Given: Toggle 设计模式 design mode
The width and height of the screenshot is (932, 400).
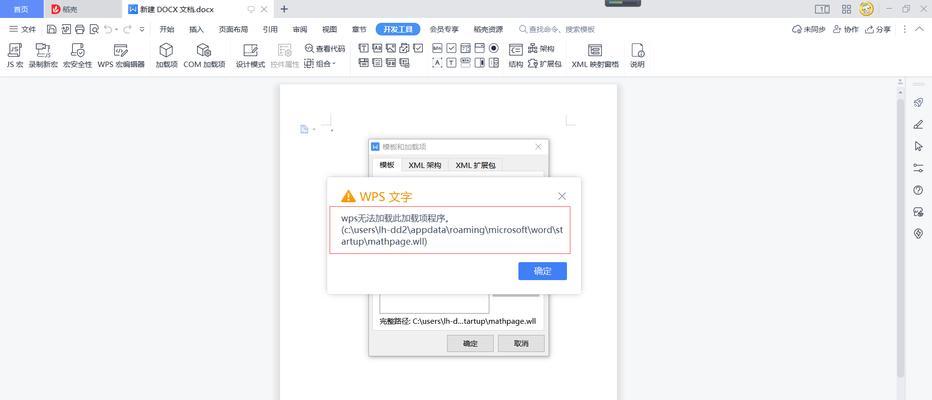Looking at the screenshot, I should click(250, 56).
